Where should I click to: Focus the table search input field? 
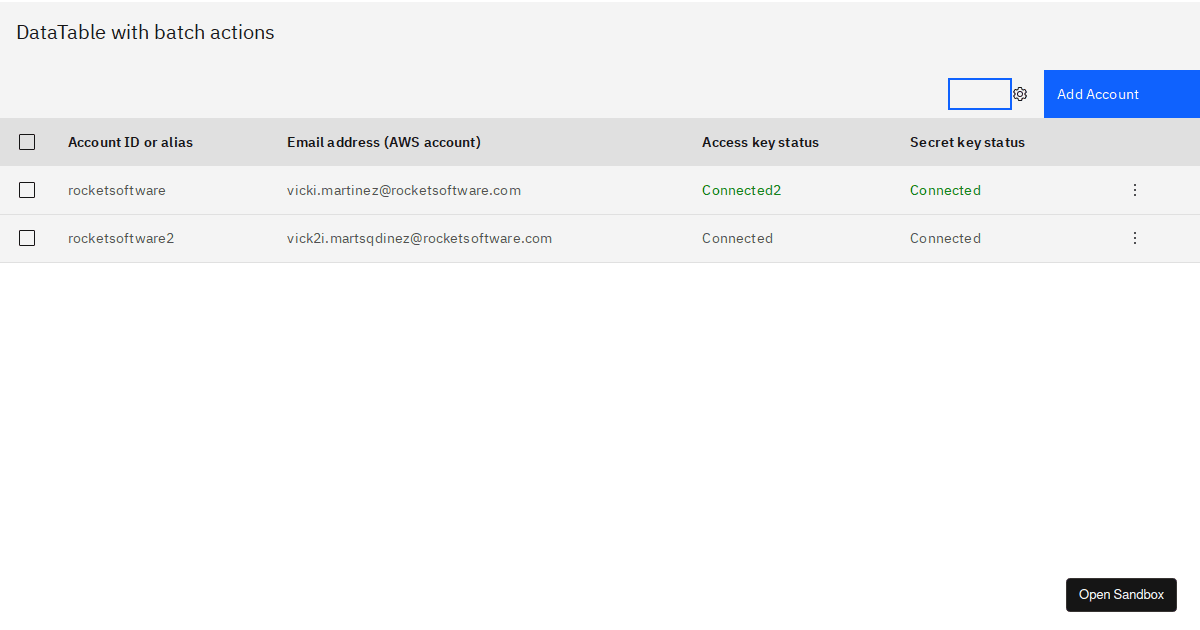pos(979,94)
